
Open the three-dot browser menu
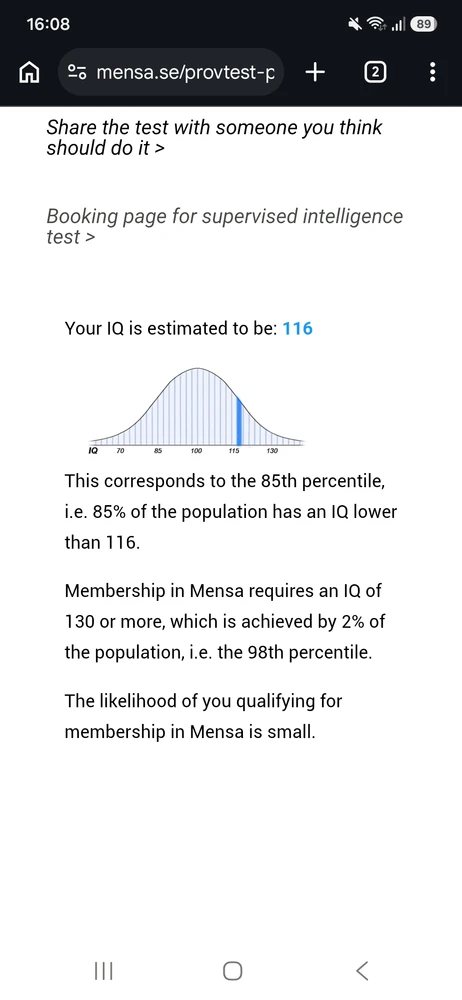pos(433,72)
